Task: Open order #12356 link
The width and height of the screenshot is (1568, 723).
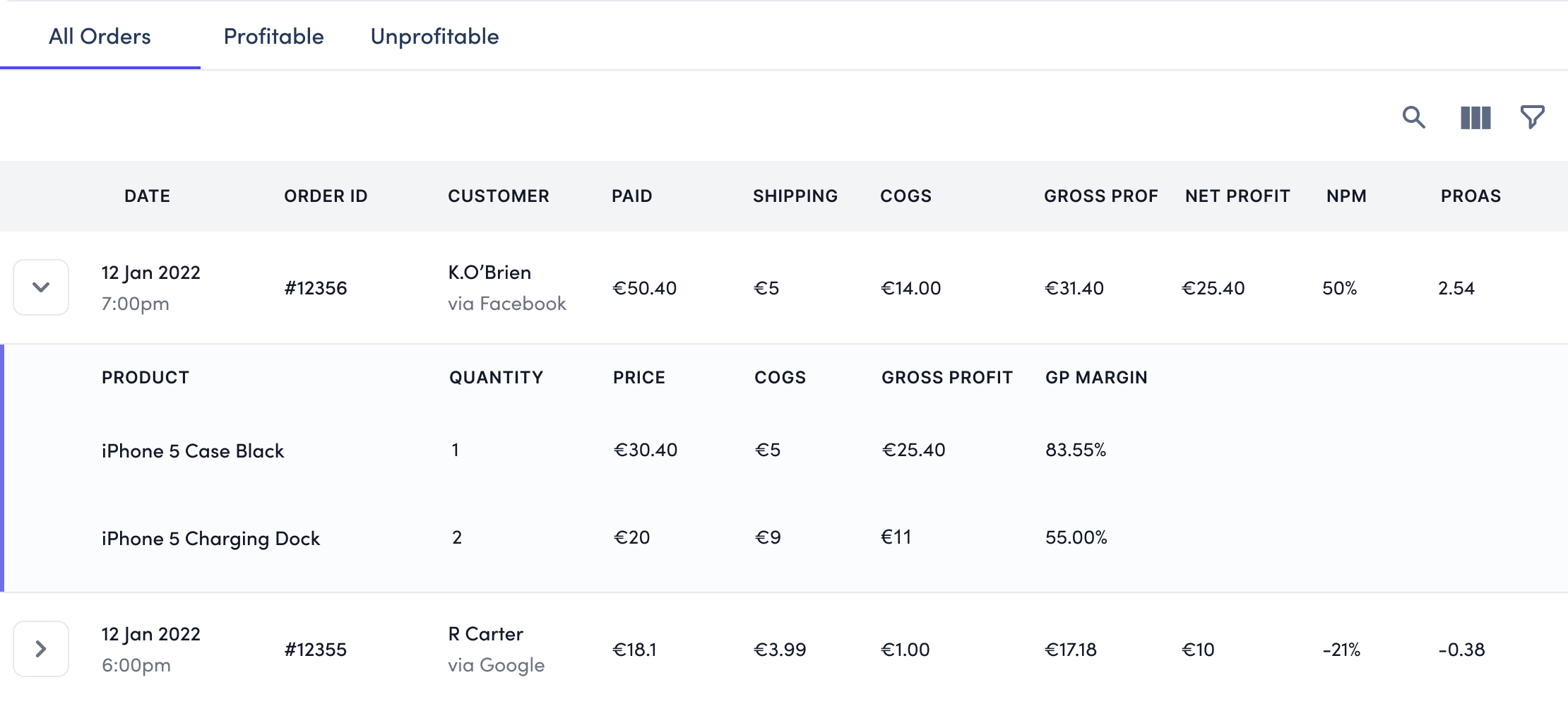Action: tap(316, 288)
